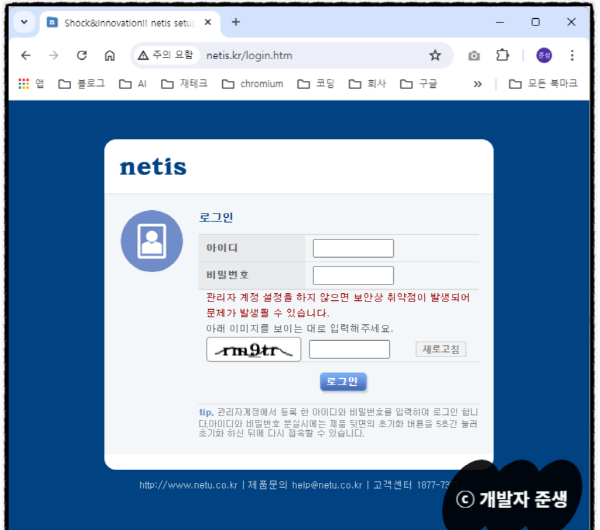The width and height of the screenshot is (600, 530).
Task: Click the camera screenshot icon in toolbar
Action: click(474, 56)
